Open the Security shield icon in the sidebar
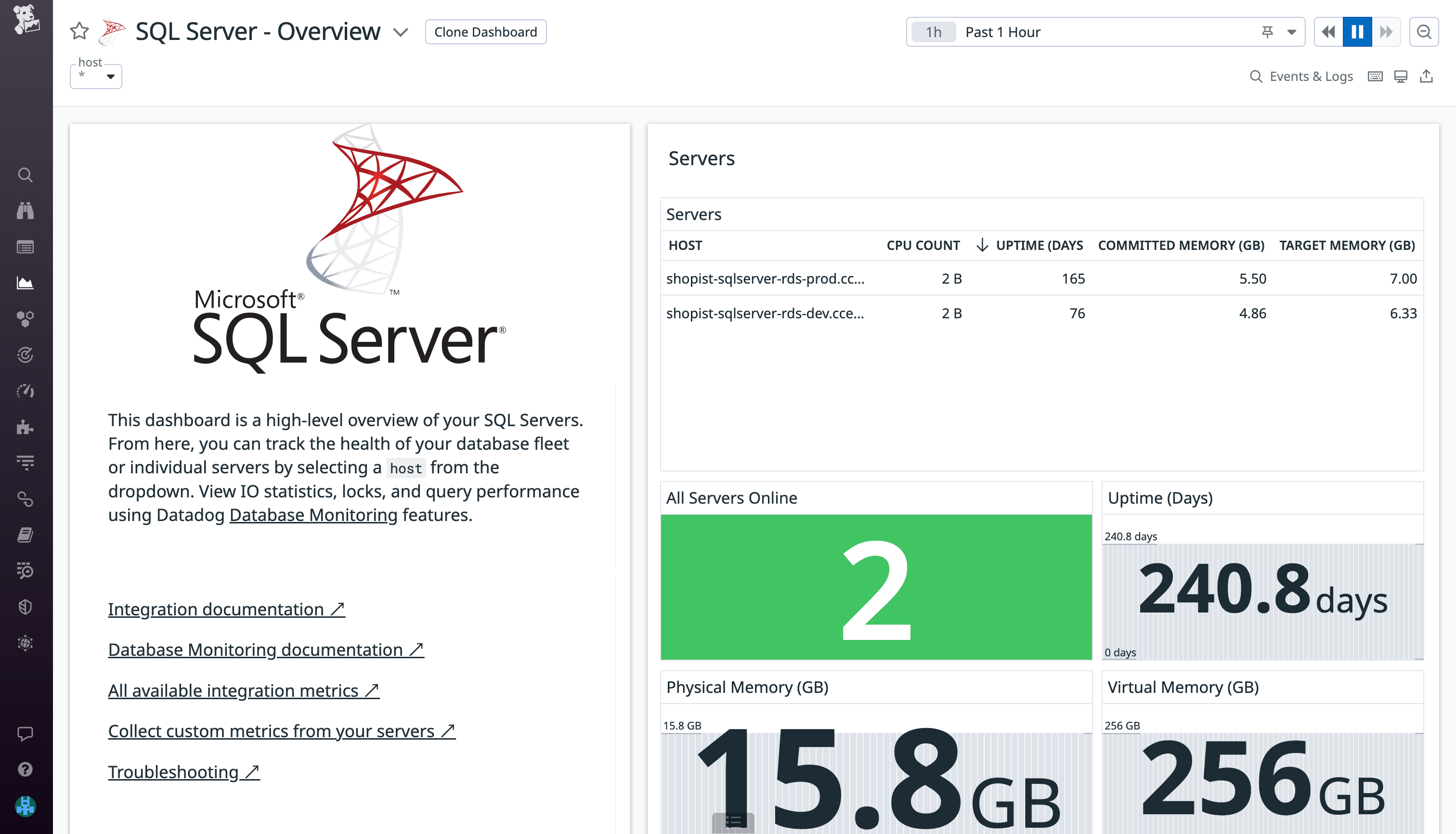The width and height of the screenshot is (1456, 834). (x=26, y=607)
